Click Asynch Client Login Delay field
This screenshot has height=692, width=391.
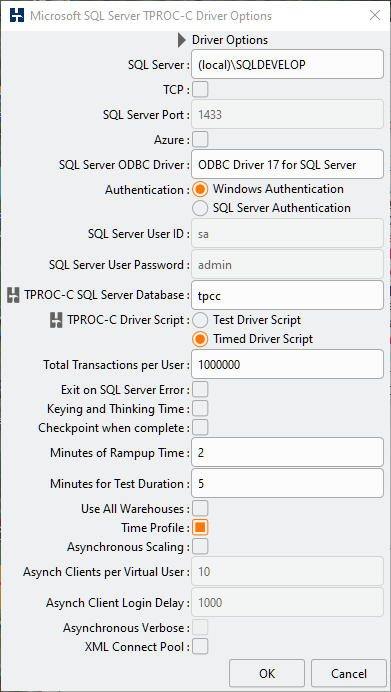(287, 602)
